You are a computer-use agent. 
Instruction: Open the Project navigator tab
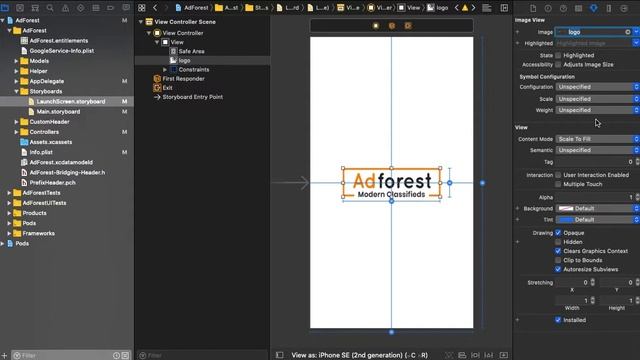5,8
